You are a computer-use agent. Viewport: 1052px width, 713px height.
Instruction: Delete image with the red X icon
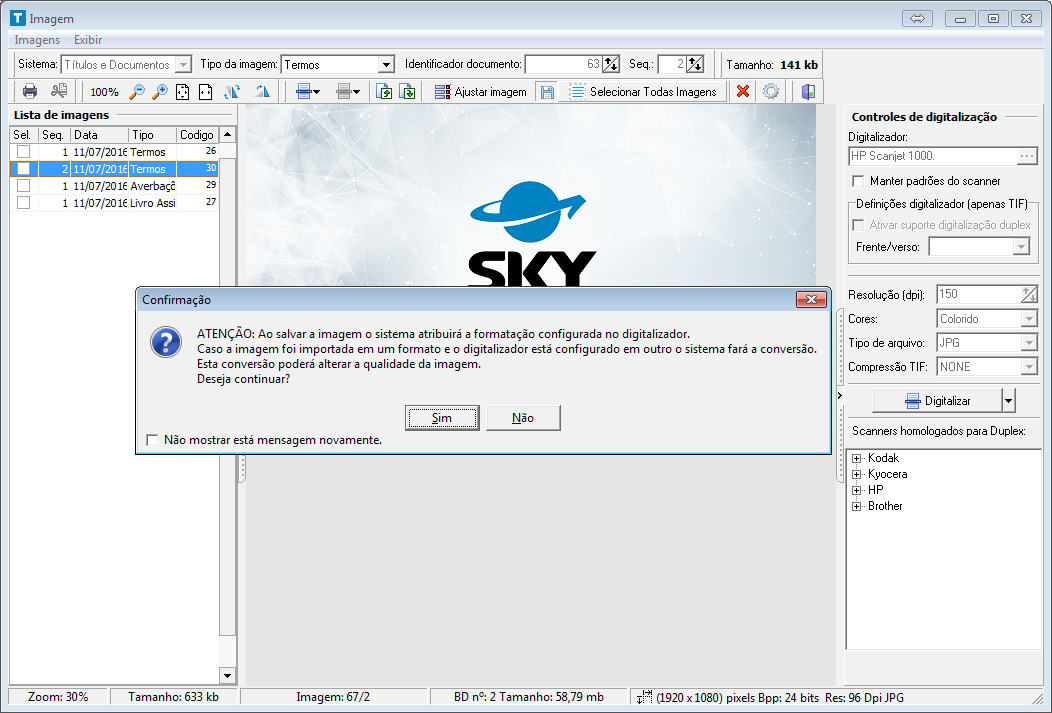coord(743,91)
